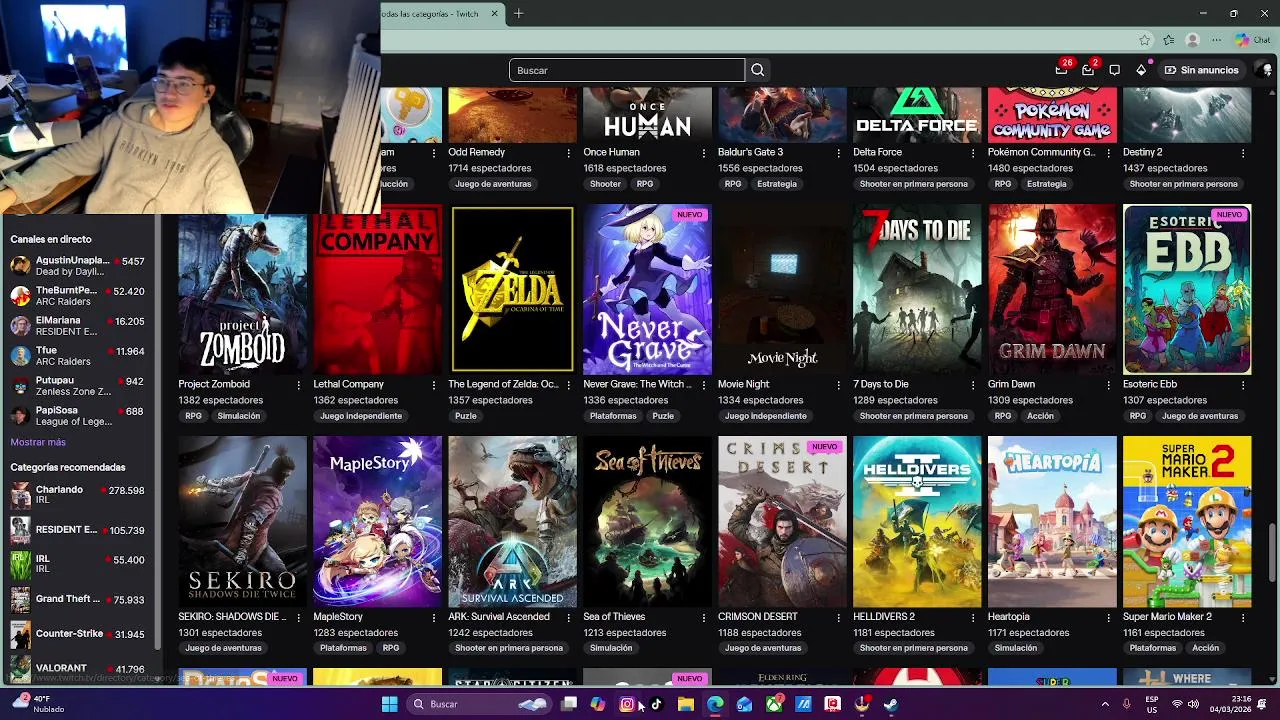Open the Twitch Bits diamond icon
This screenshot has height=720, width=1280.
click(x=1141, y=70)
